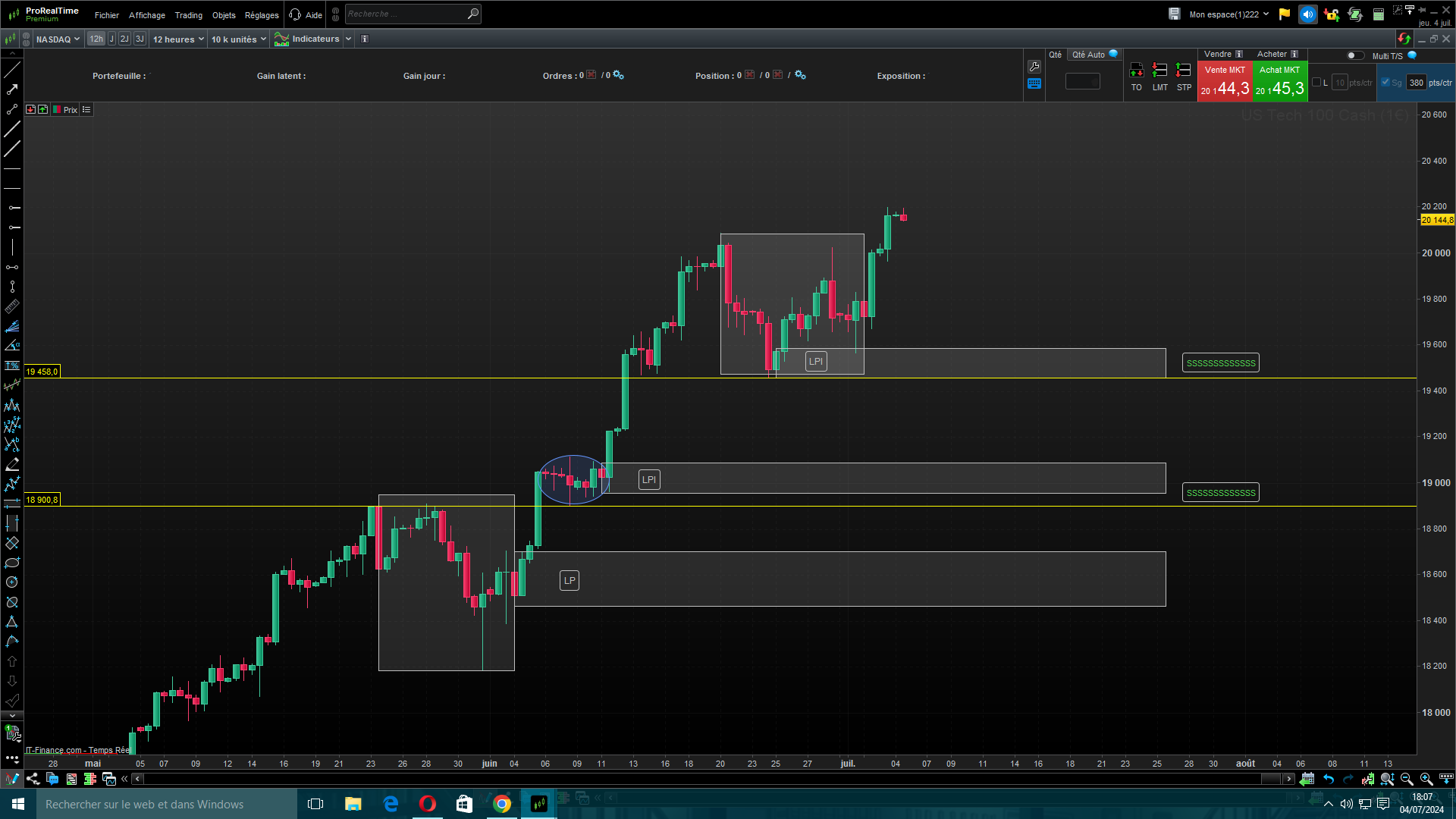Uncheck the Sg stop checkbox
Viewport: 1456px width, 819px height.
tap(1385, 83)
